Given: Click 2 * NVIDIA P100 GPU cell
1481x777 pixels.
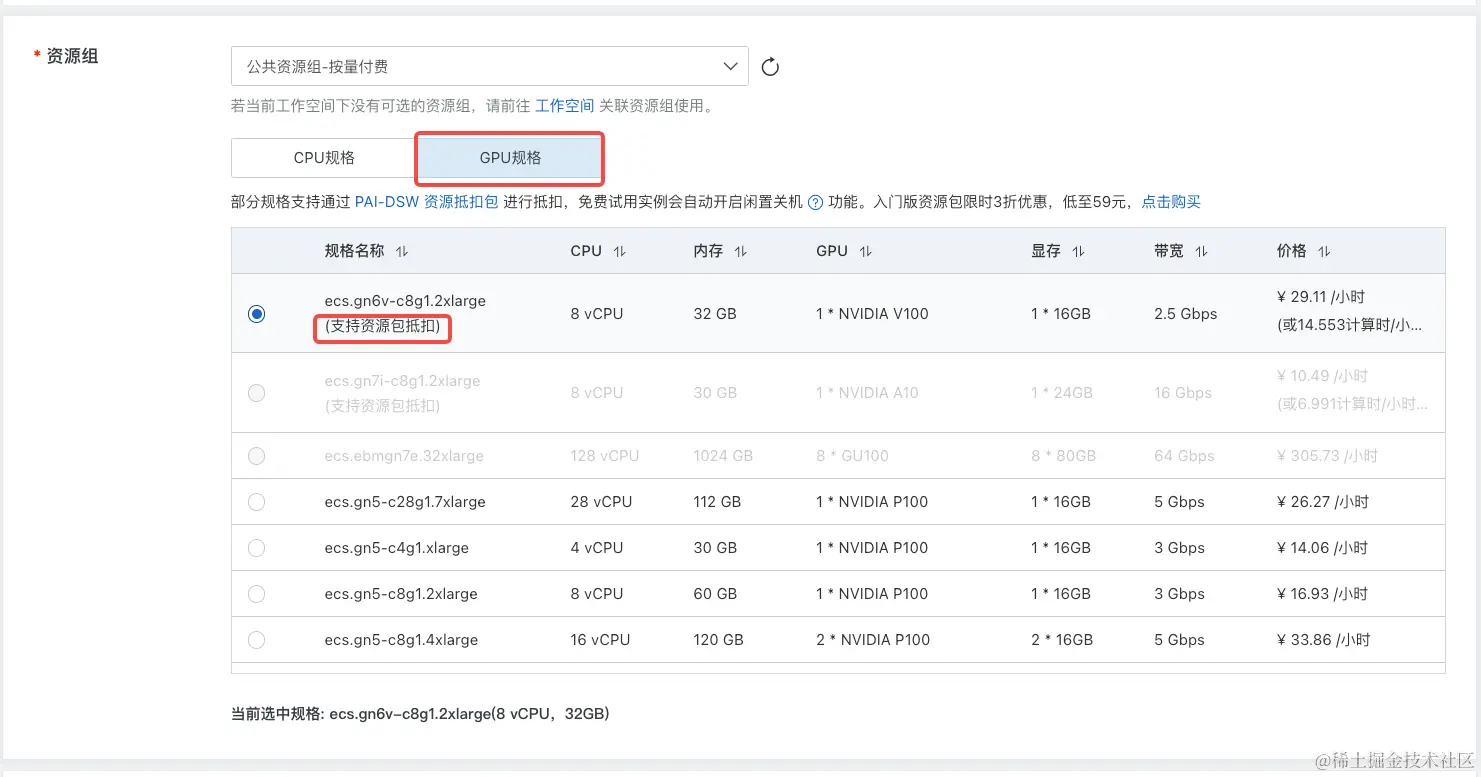Looking at the screenshot, I should click(873, 640).
